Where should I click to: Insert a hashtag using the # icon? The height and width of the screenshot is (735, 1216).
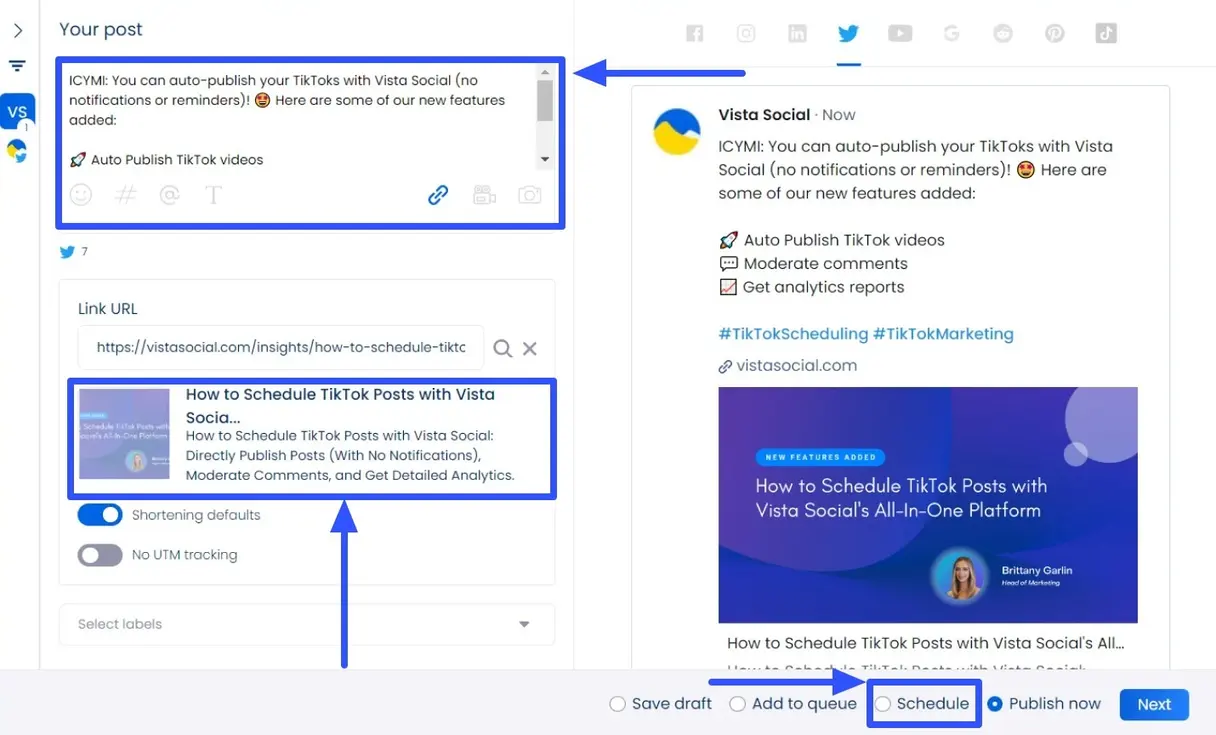(x=125, y=195)
